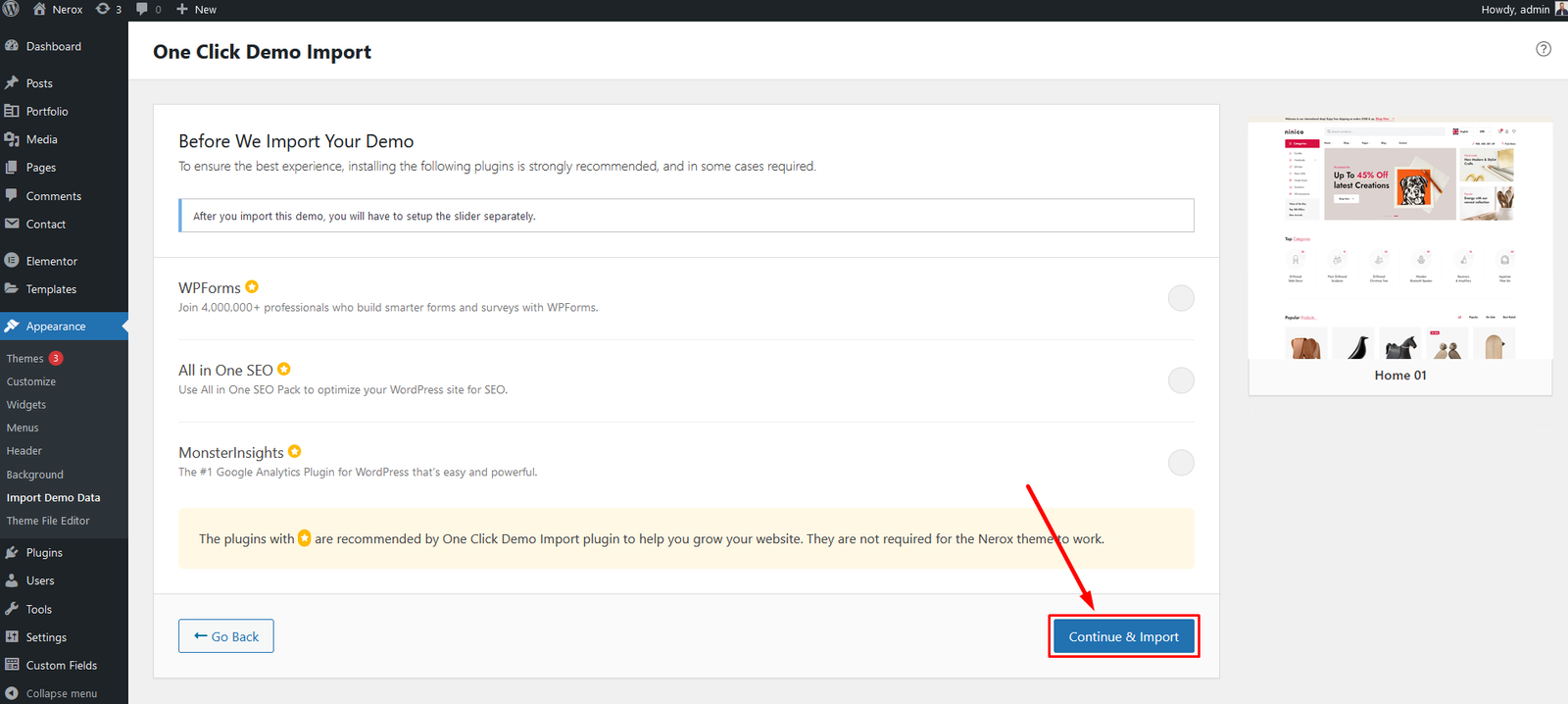Image resolution: width=1568 pixels, height=704 pixels.
Task: Toggle the MonsterInsights plugin checkbox
Action: pos(1181,463)
